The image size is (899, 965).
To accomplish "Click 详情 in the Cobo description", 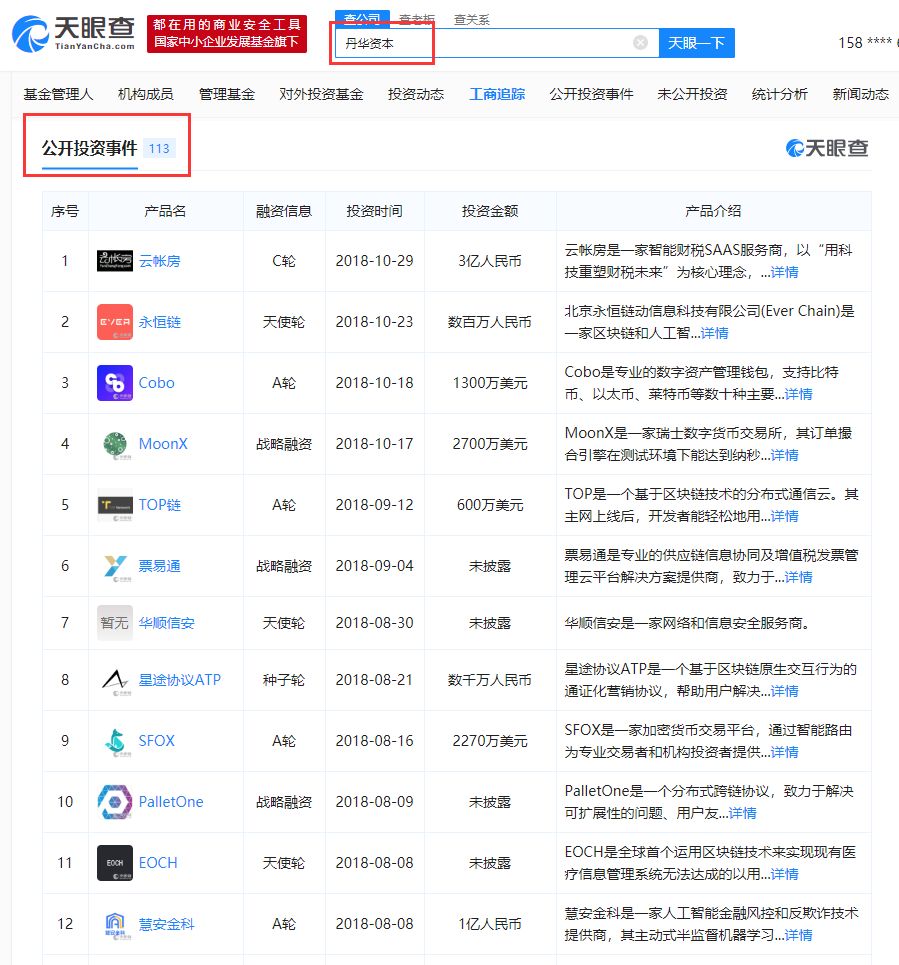I will pos(799,394).
